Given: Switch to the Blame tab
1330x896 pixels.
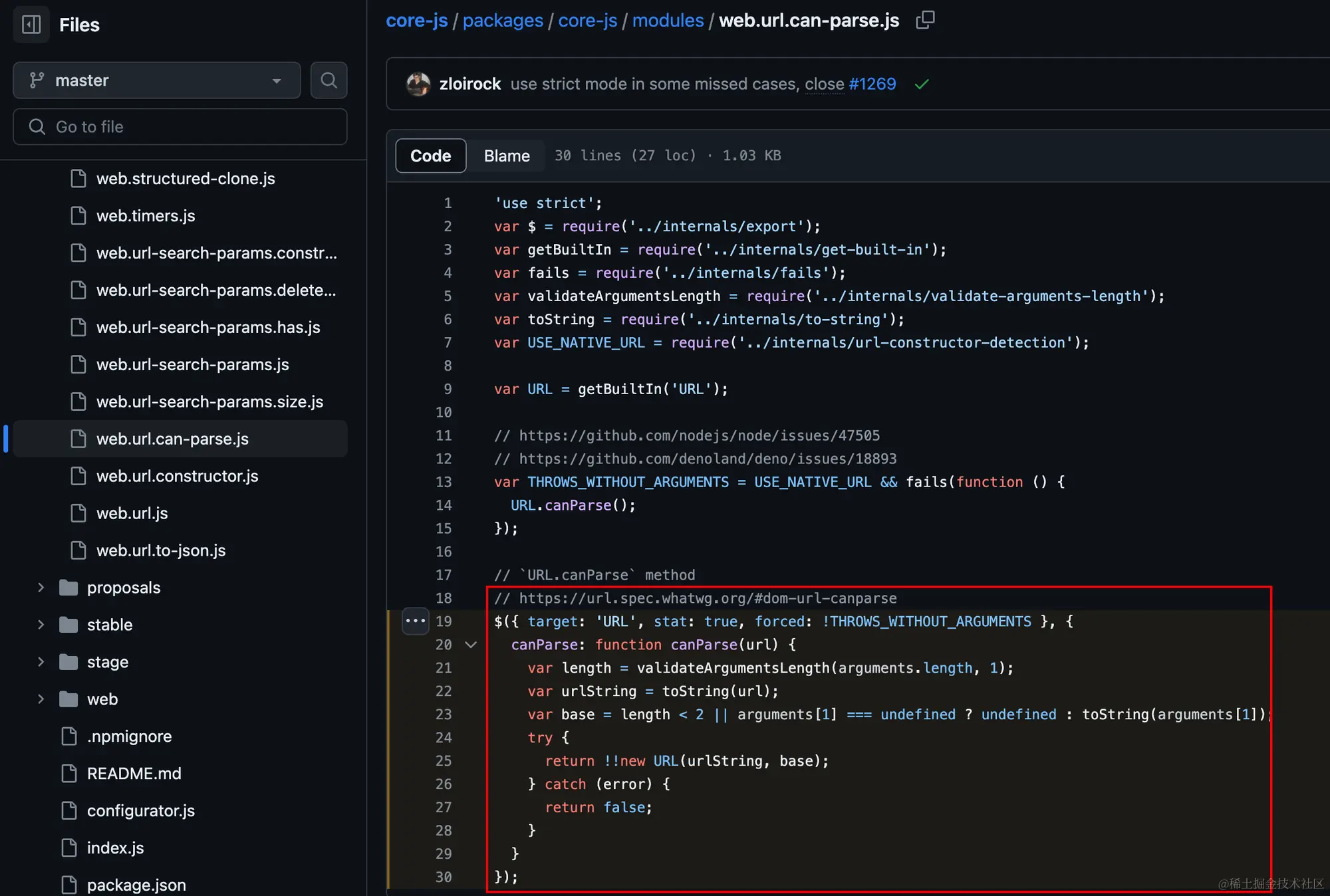Looking at the screenshot, I should (x=506, y=156).
